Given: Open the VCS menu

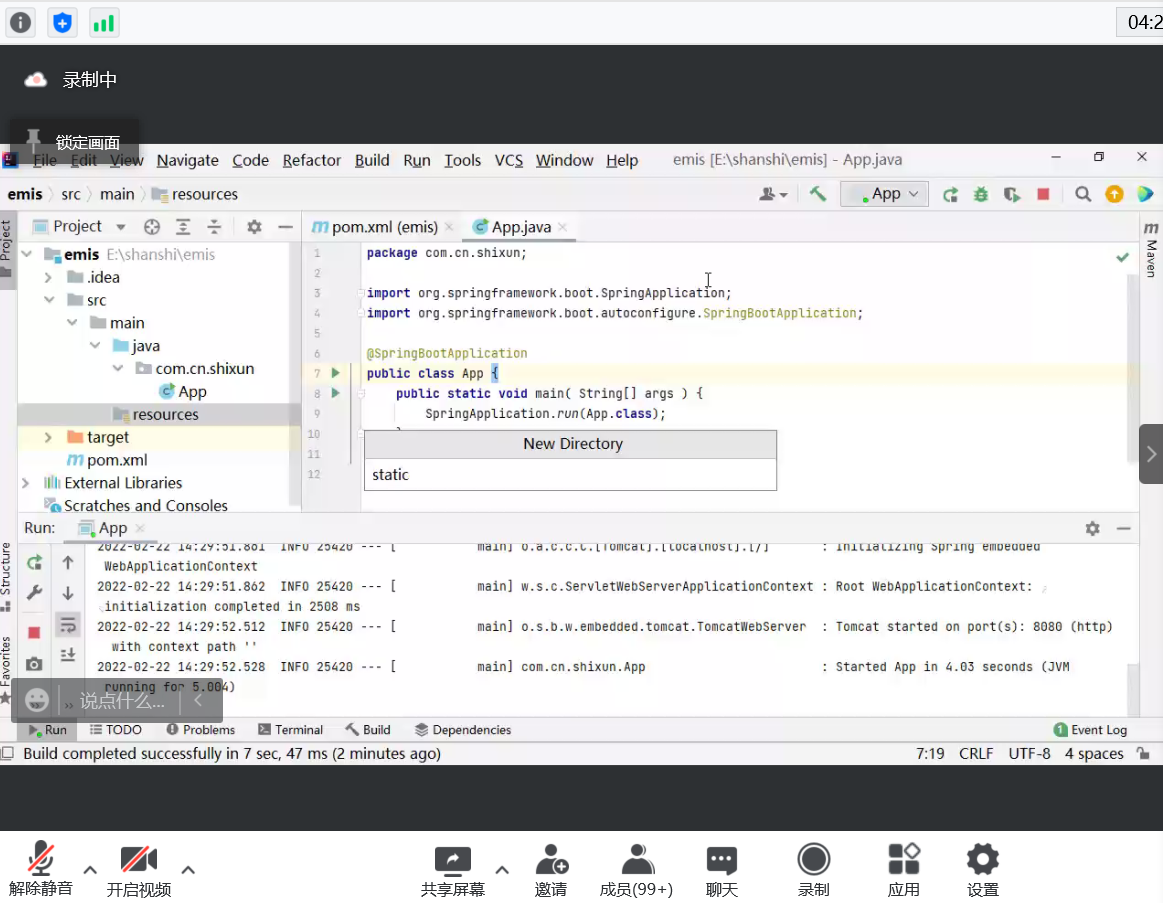Looking at the screenshot, I should click(509, 160).
